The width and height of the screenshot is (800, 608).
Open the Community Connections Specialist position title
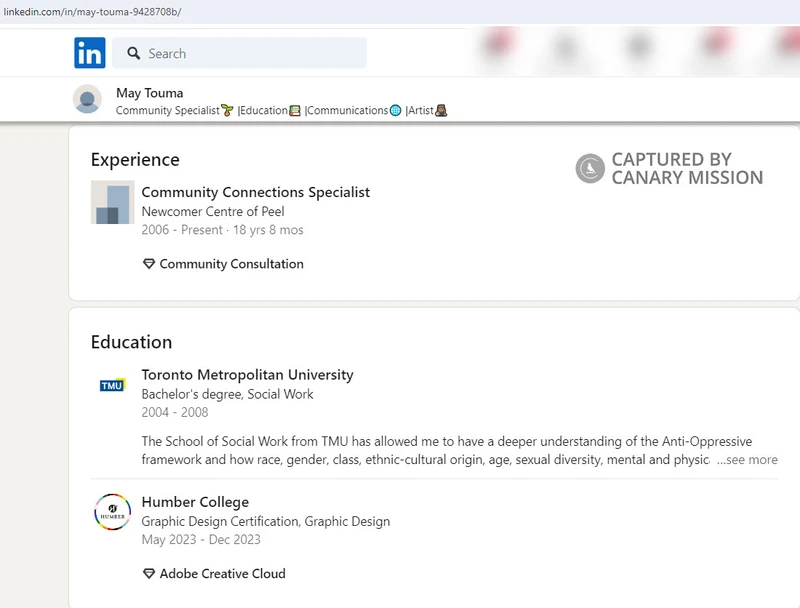255,192
